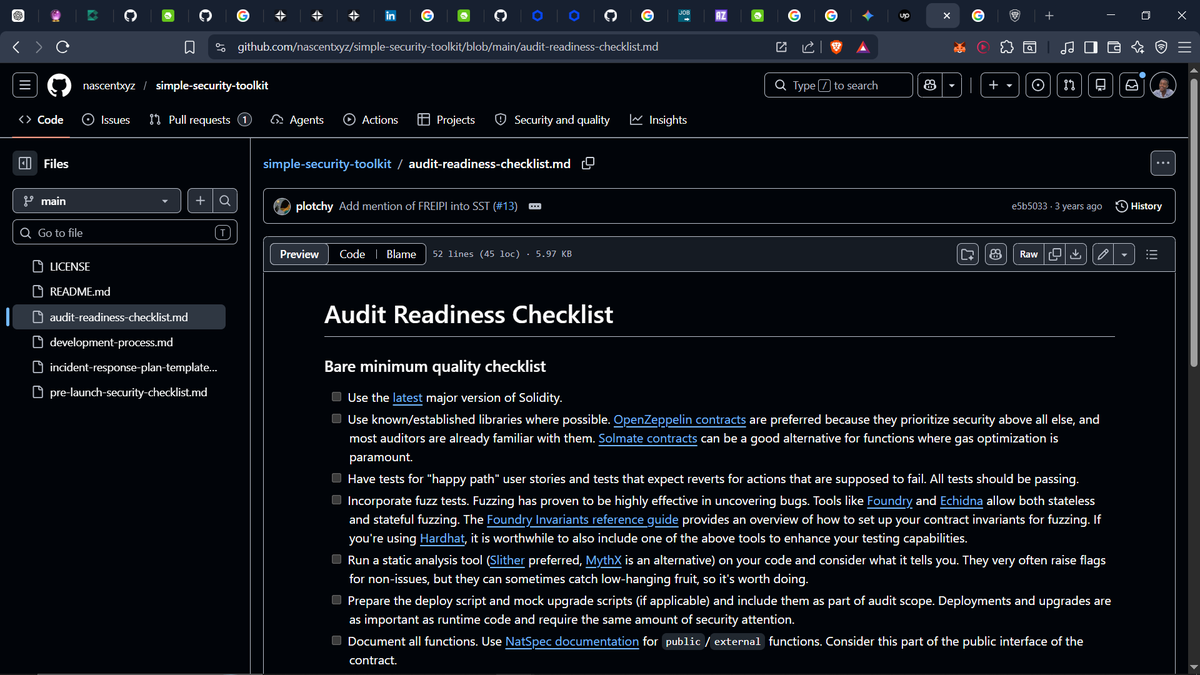
Task: Search this repository with the magnifier icon
Action: pos(226,201)
